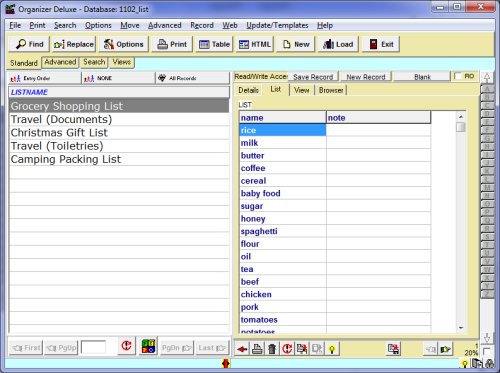Click the Save Record button
The image size is (500, 373).
(x=313, y=77)
